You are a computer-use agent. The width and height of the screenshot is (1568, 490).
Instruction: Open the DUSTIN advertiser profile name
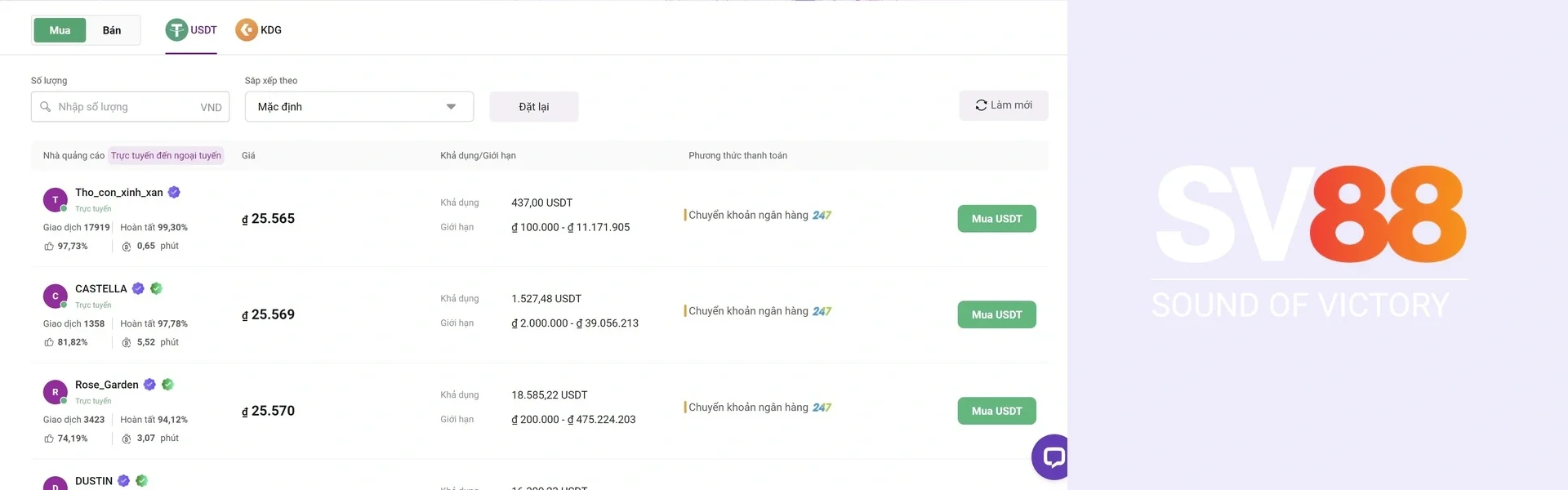tap(94, 481)
